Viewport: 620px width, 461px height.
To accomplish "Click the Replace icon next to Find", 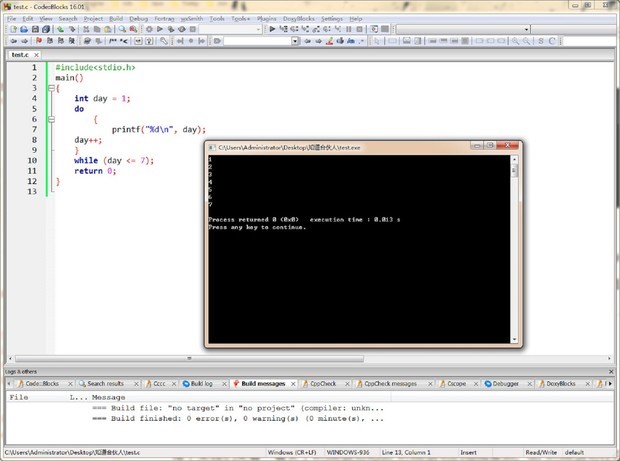I will pyautogui.click(x=133, y=29).
